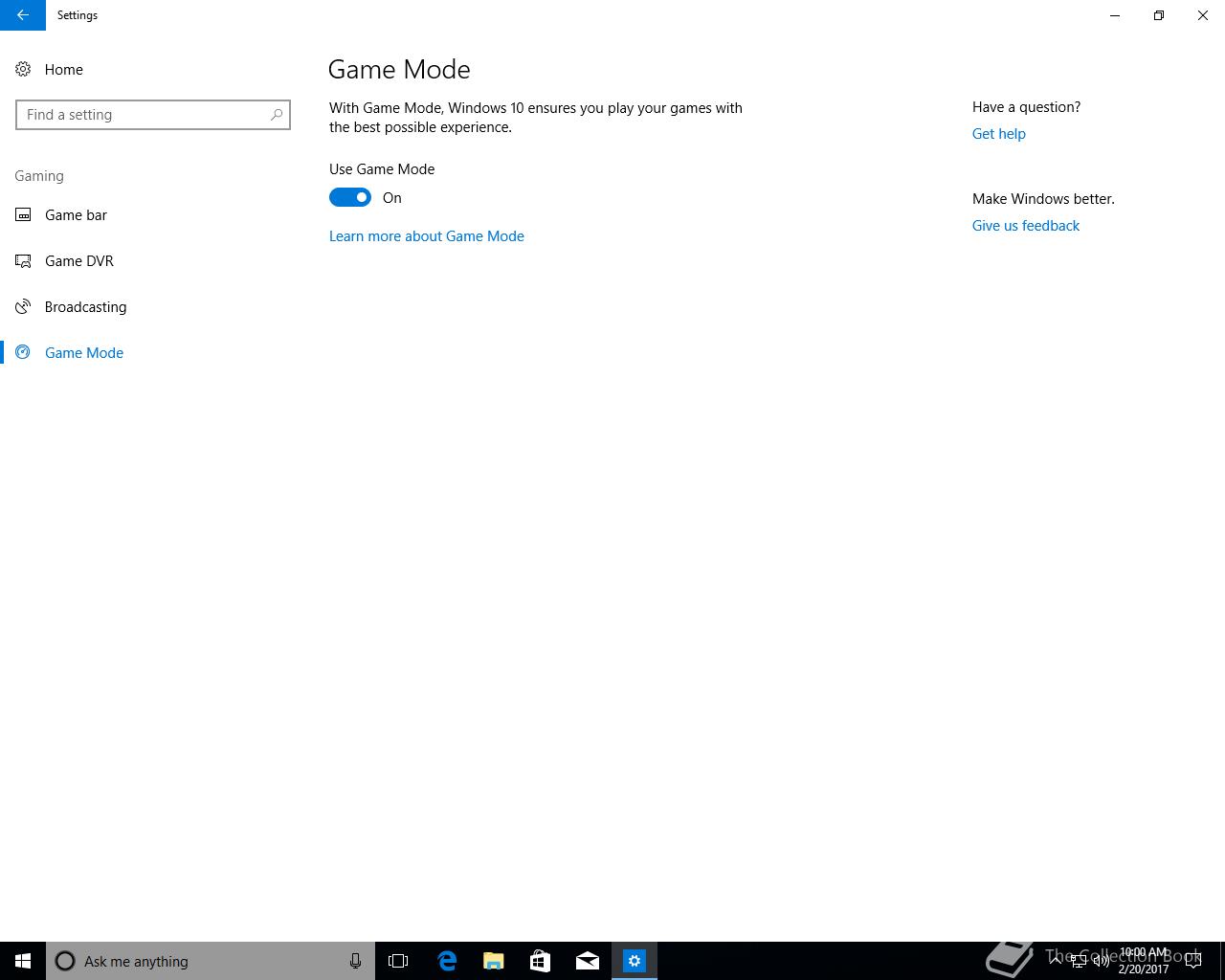The height and width of the screenshot is (980, 1225).
Task: Select Game Mode in the Gaming list
Action: click(153, 353)
